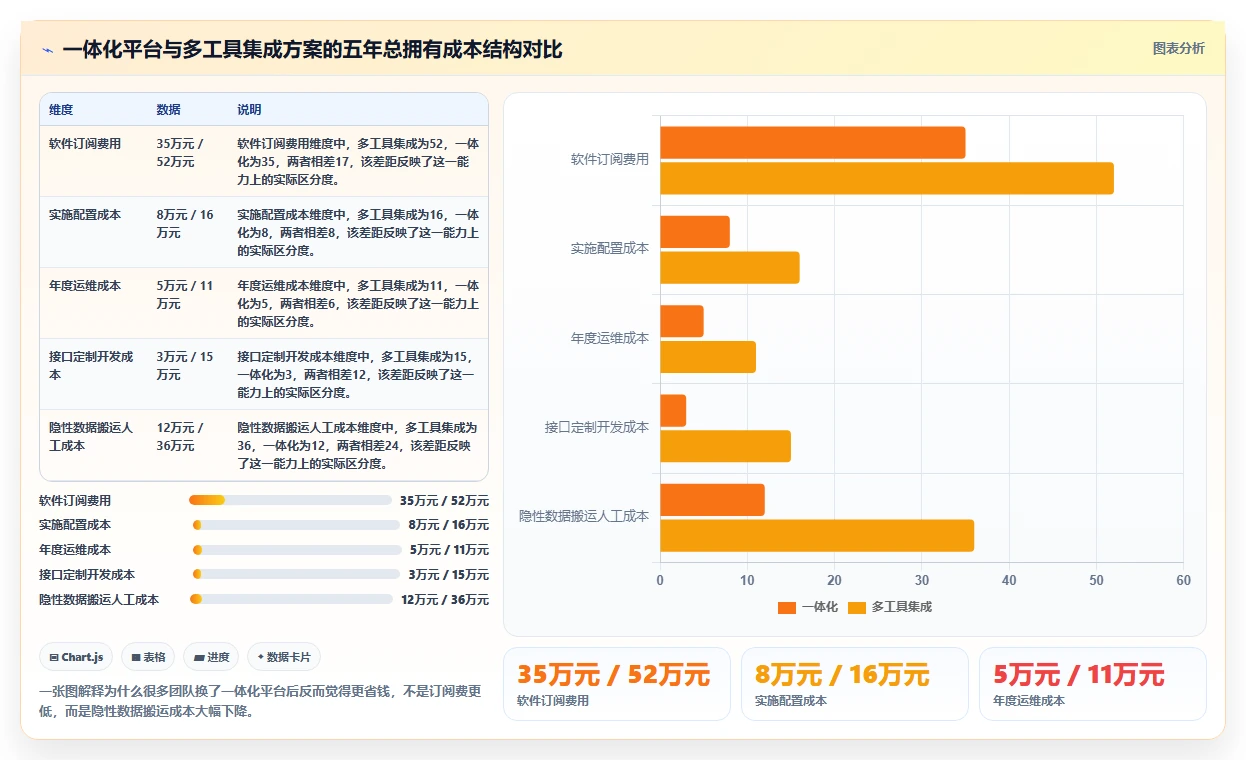Click 软件订阅费用 in the table's first column
Image resolution: width=1246 pixels, height=760 pixels.
click(x=85, y=144)
